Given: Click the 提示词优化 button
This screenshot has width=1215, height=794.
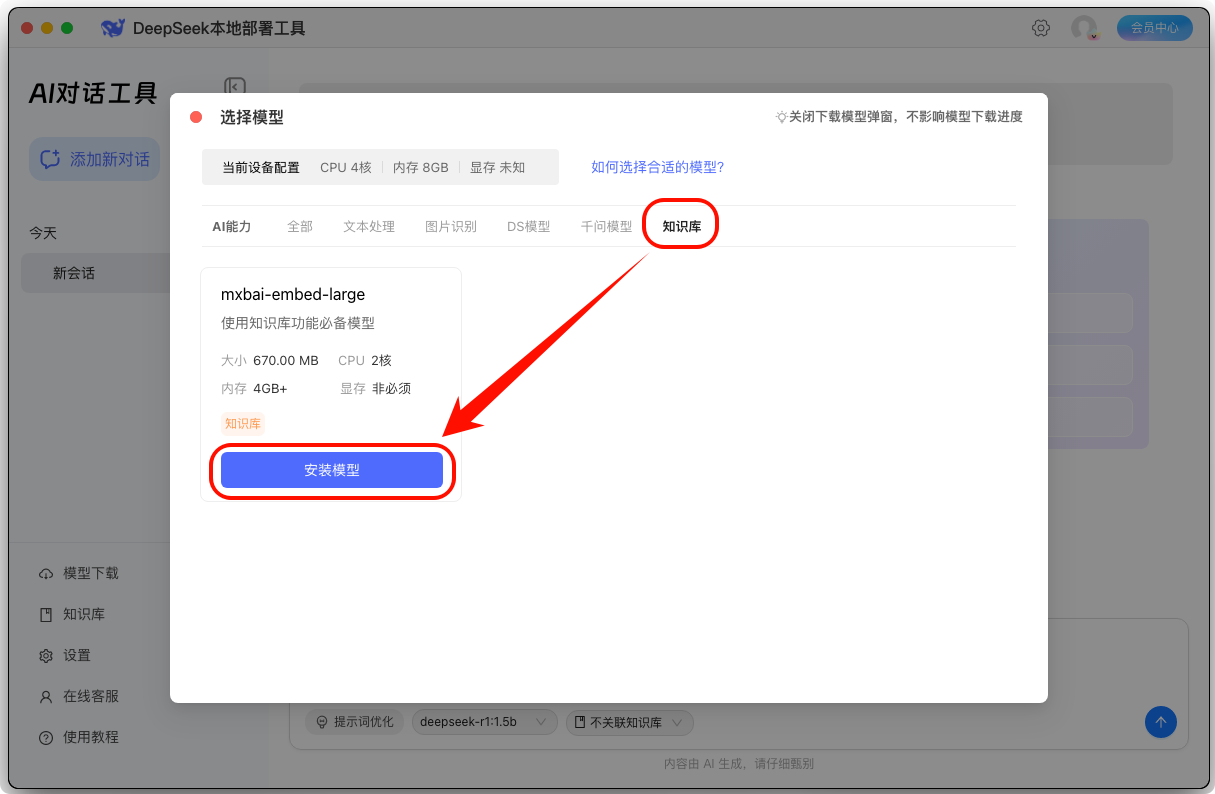Looking at the screenshot, I should [x=355, y=722].
